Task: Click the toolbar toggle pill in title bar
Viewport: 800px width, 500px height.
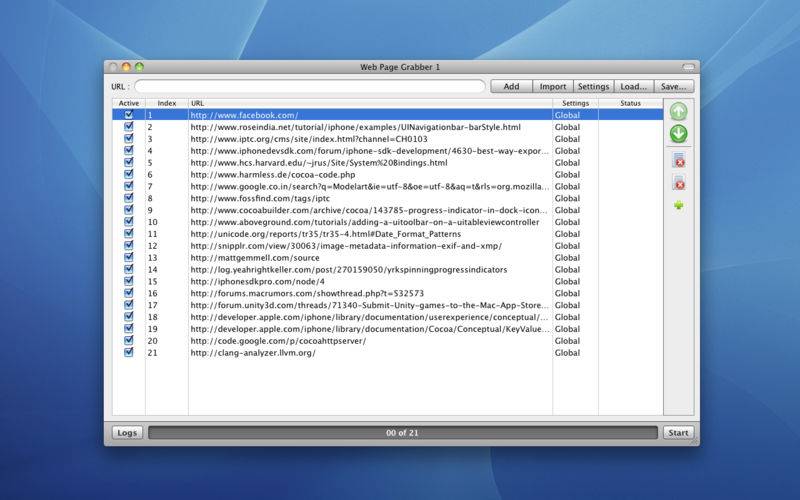Action: pos(688,67)
